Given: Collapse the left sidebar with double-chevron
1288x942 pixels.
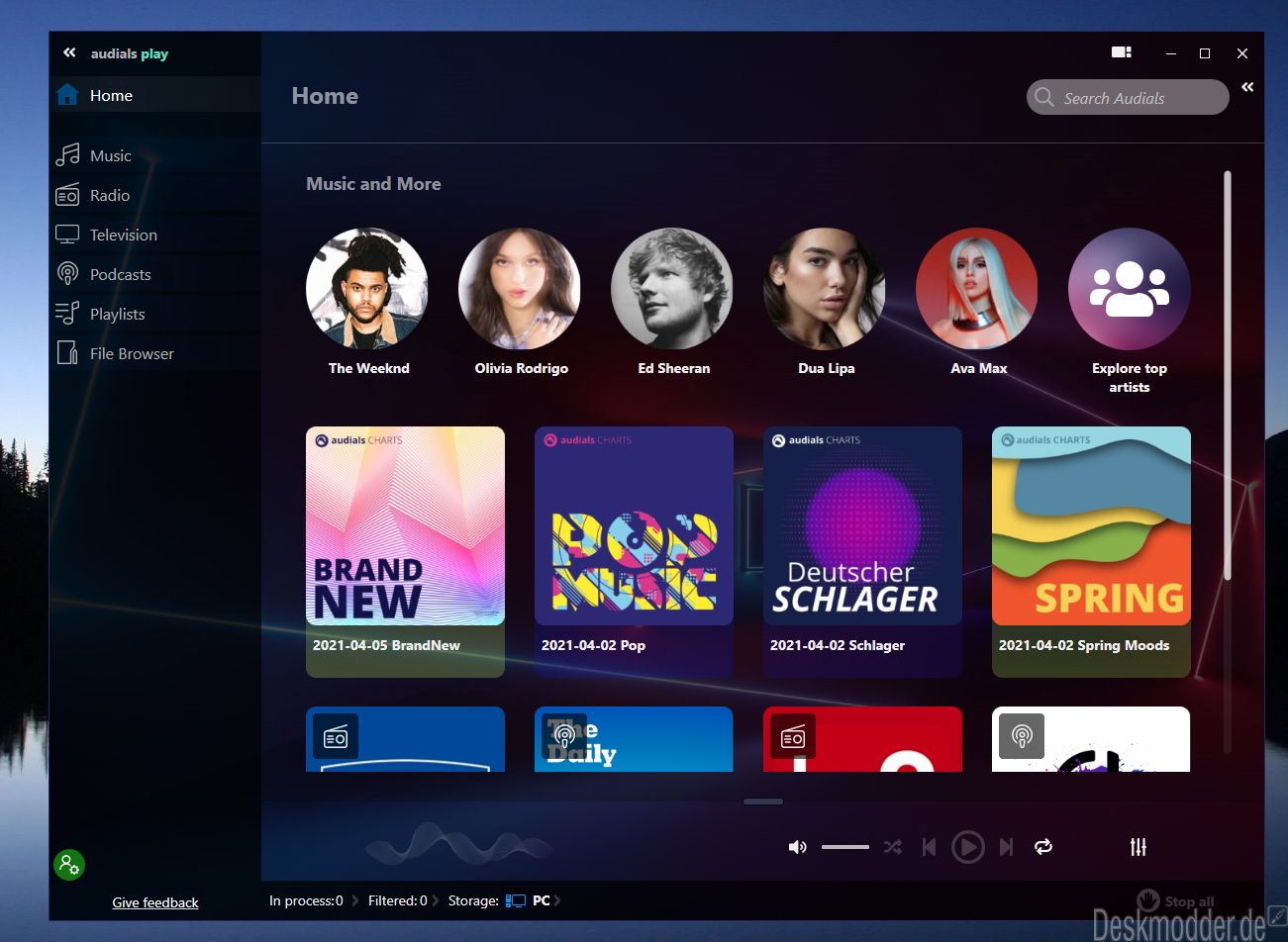Looking at the screenshot, I should click(69, 52).
